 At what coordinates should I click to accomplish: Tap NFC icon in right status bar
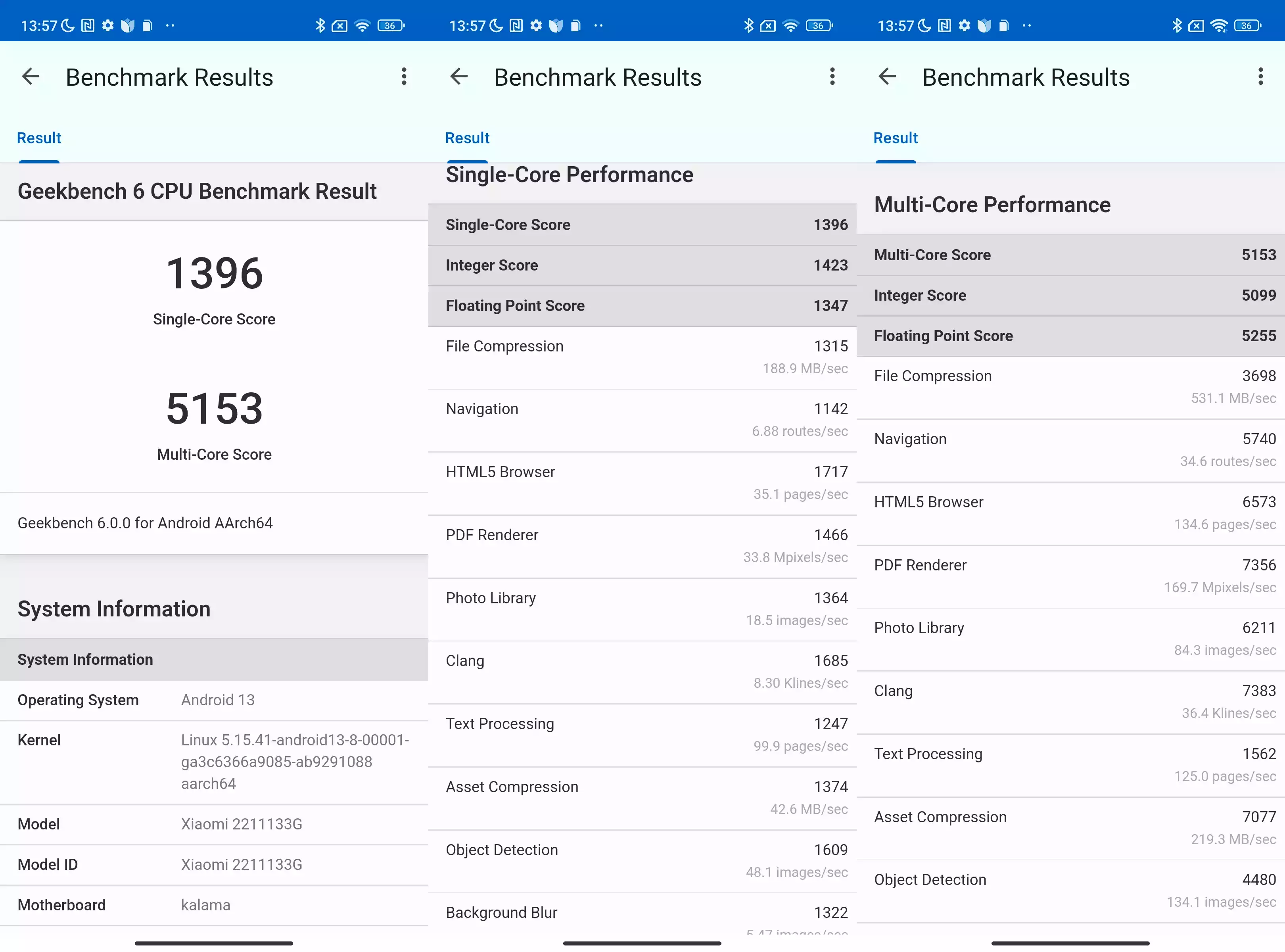944,25
